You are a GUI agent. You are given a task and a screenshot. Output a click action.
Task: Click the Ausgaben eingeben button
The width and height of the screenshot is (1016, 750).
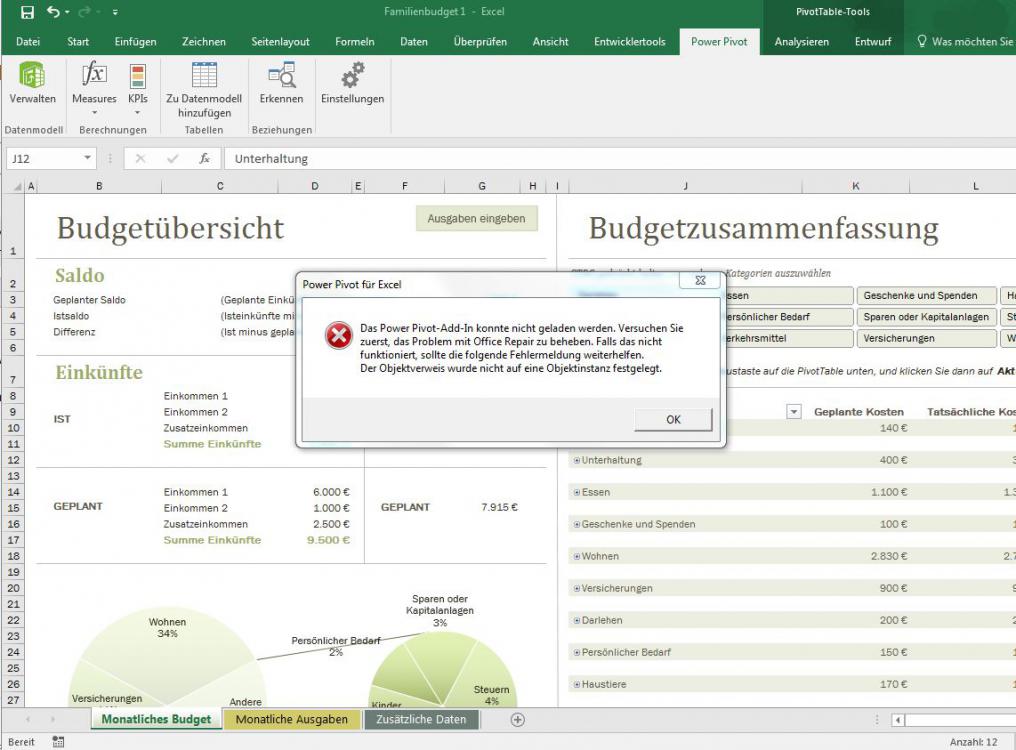click(x=476, y=219)
